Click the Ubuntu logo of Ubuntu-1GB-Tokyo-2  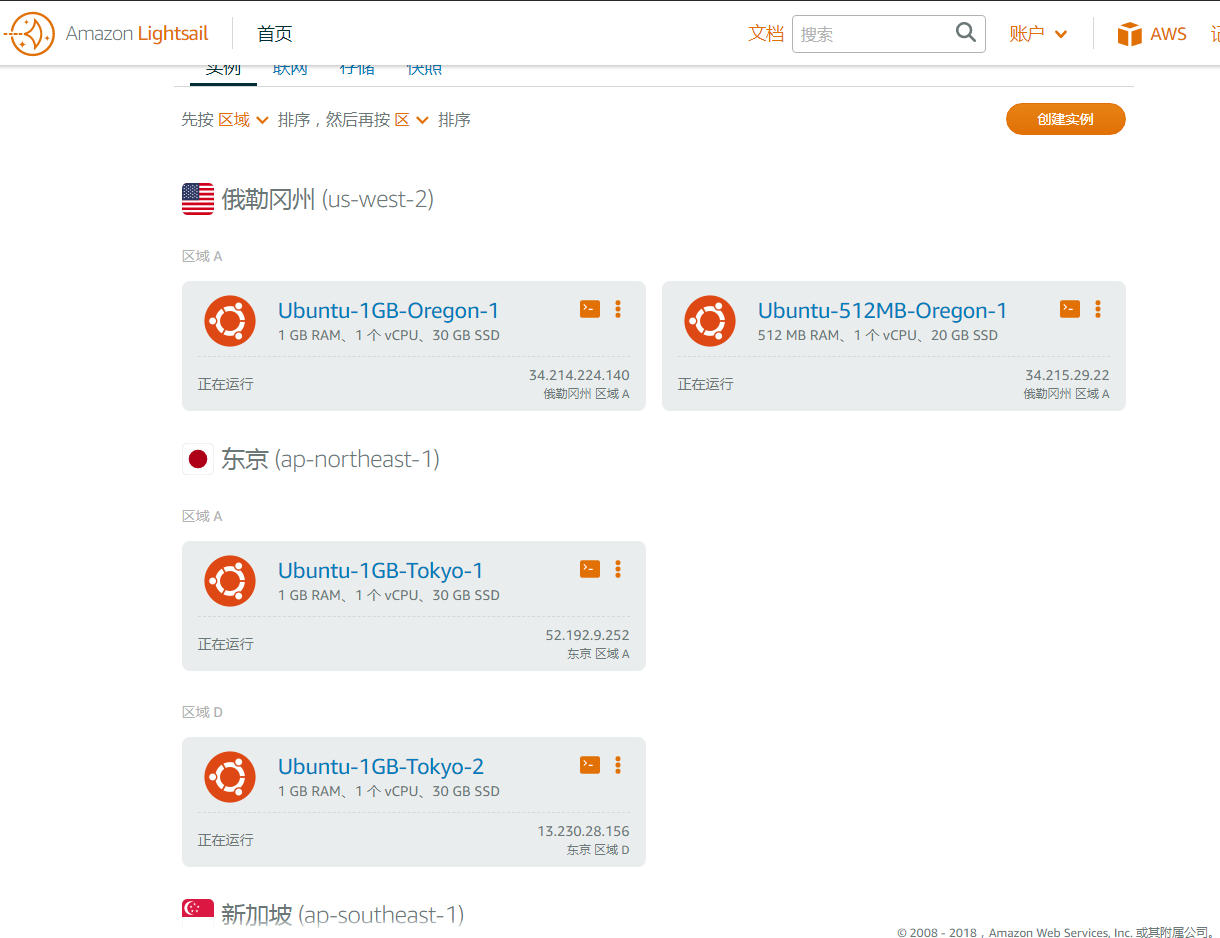230,777
